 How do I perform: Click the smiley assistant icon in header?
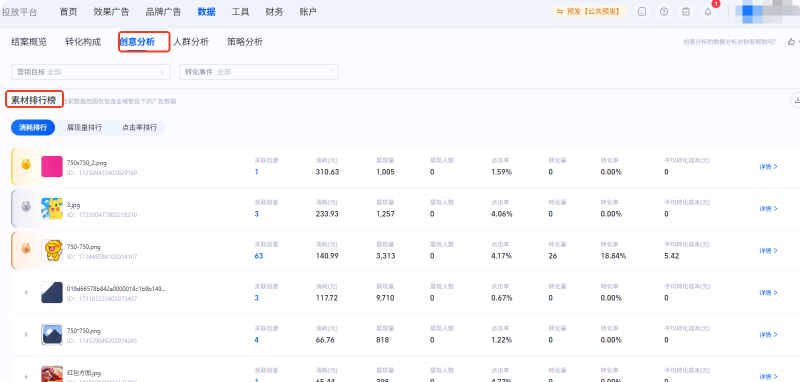click(642, 12)
